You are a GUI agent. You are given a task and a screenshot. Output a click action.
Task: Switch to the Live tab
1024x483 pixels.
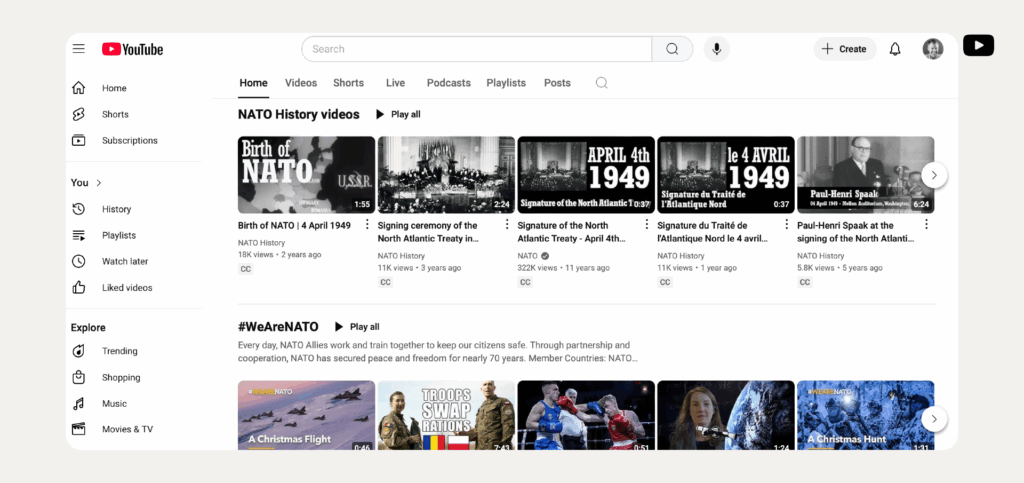click(x=395, y=83)
